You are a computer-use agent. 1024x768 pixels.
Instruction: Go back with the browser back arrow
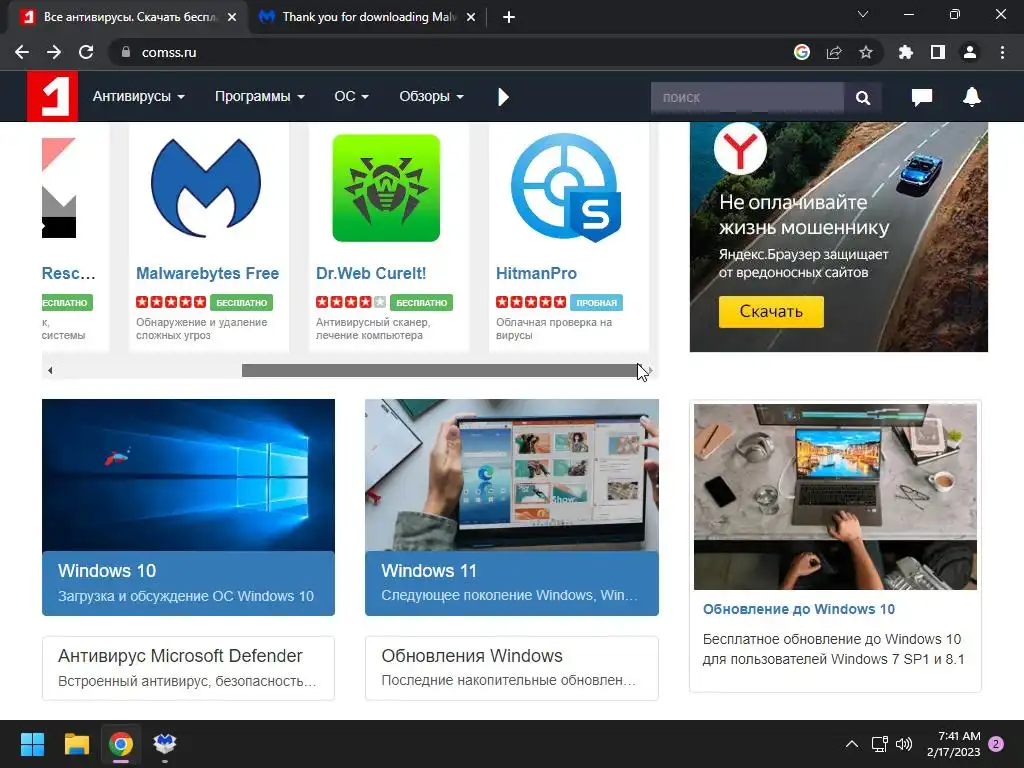22,52
